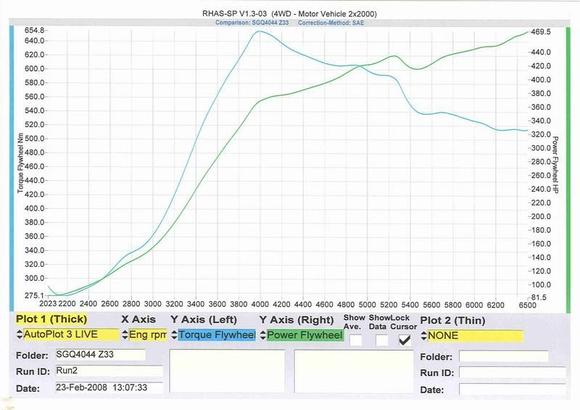Click the Plot 1 Date field
The image size is (580, 410).
click(109, 387)
